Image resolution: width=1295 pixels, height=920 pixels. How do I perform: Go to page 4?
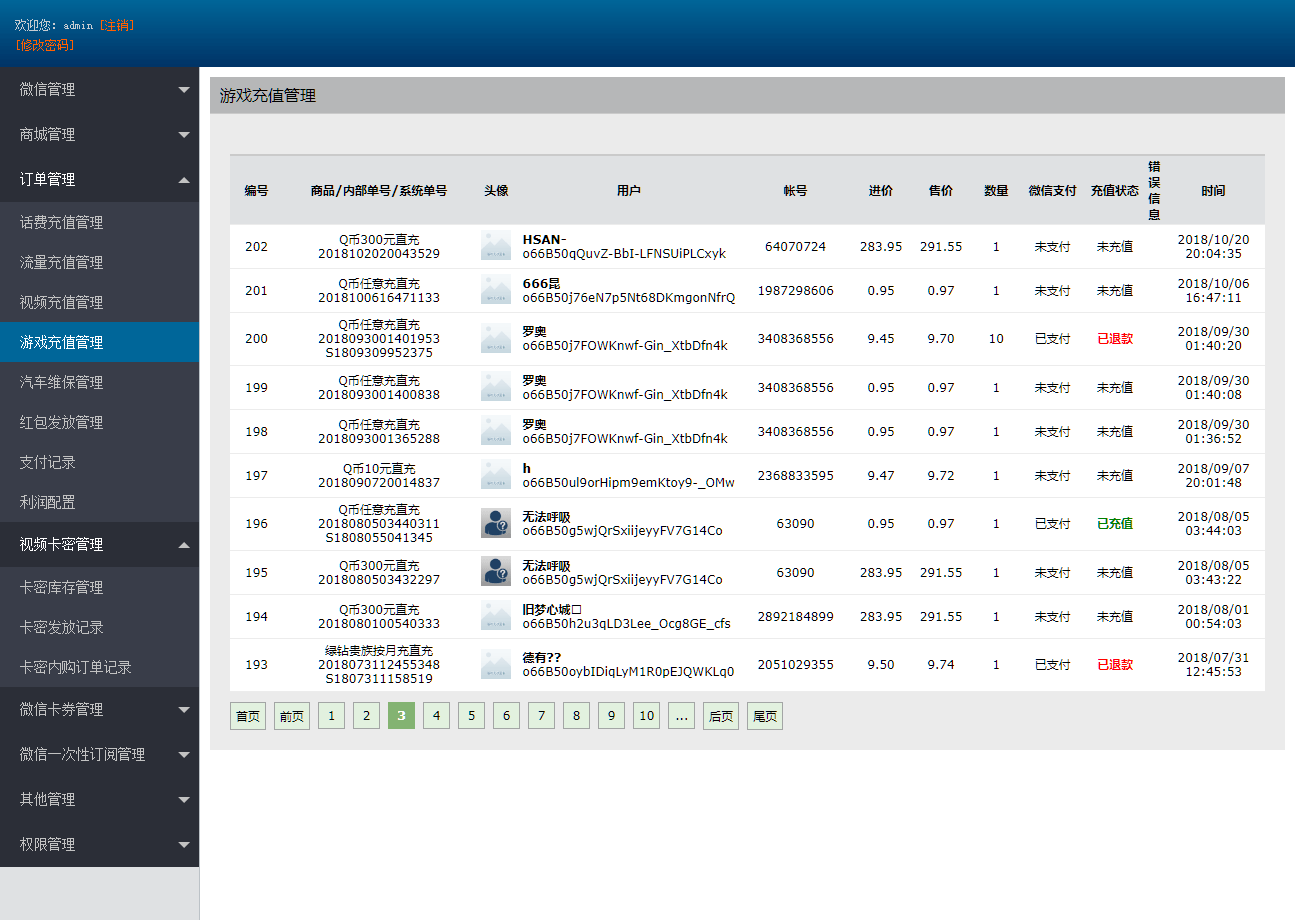[x=436, y=716]
